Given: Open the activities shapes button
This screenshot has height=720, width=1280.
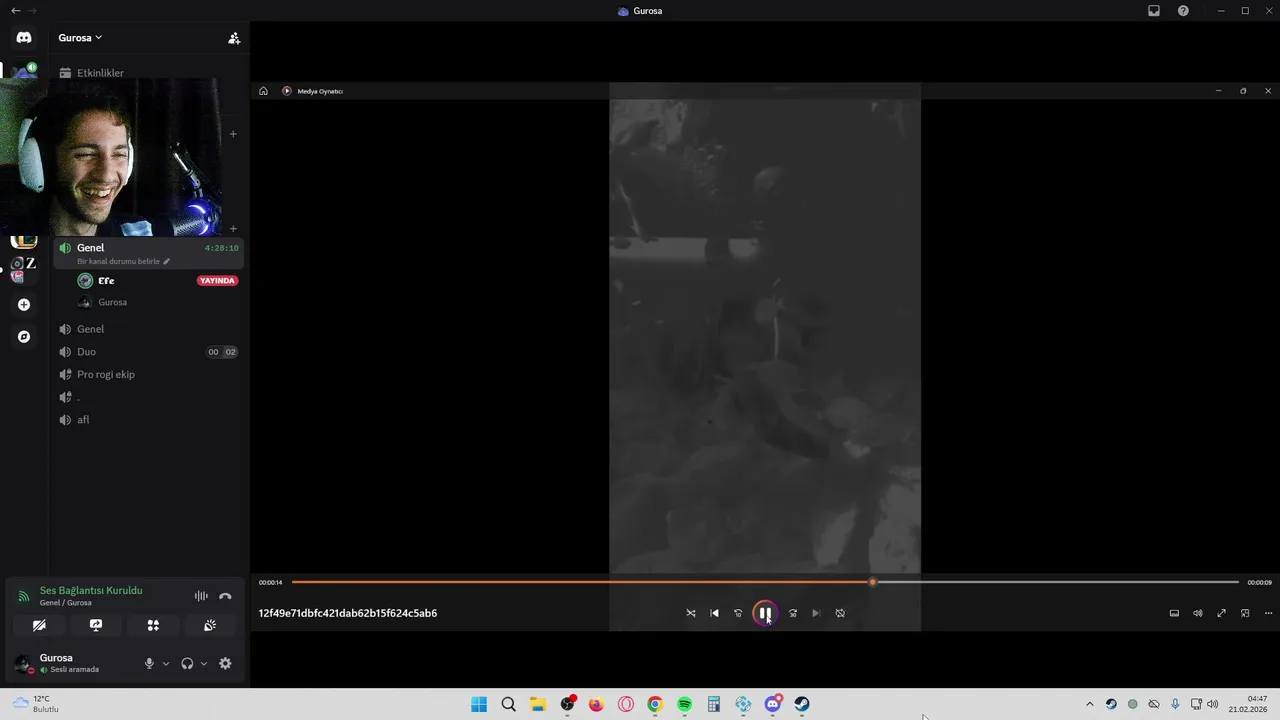Looking at the screenshot, I should [x=153, y=625].
